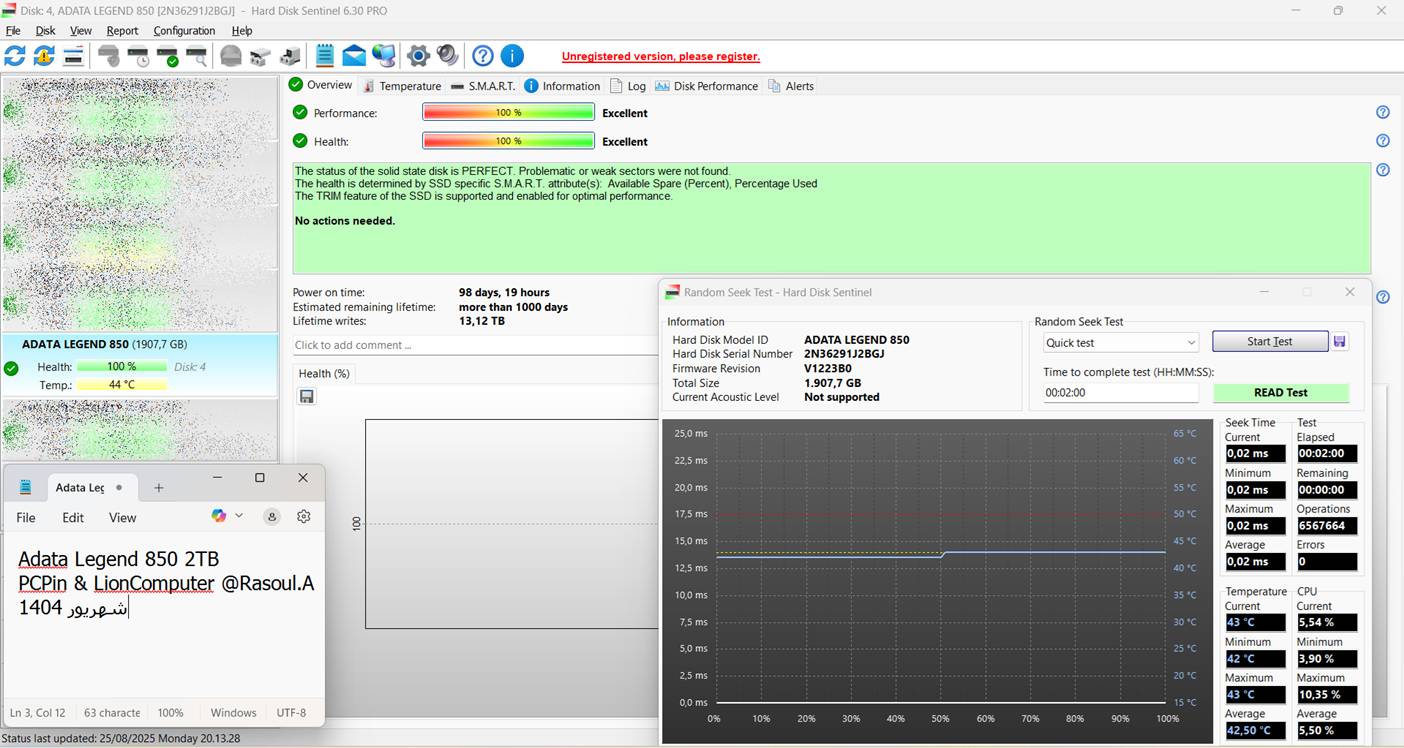
Task: Click the green Health bar in the disk list
Action: pos(122,367)
